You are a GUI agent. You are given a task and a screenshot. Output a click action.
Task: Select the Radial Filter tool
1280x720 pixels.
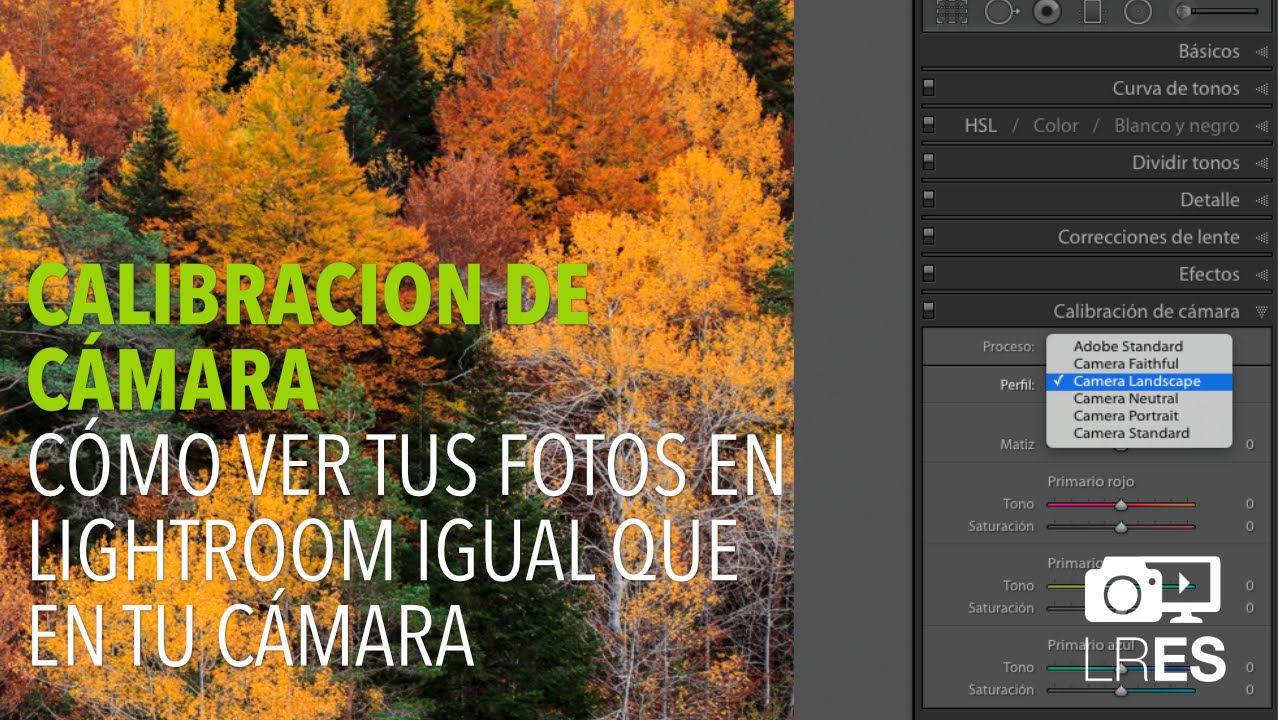point(1138,11)
